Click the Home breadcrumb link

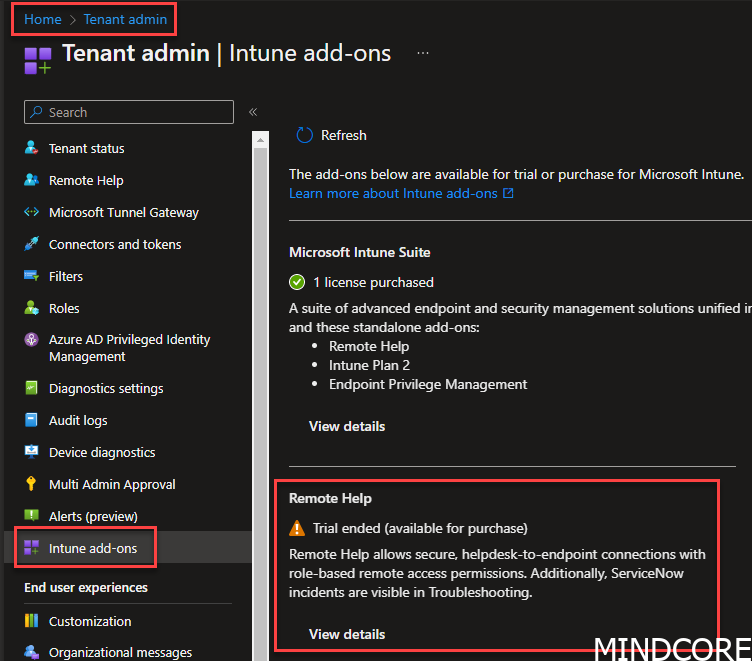point(43,19)
